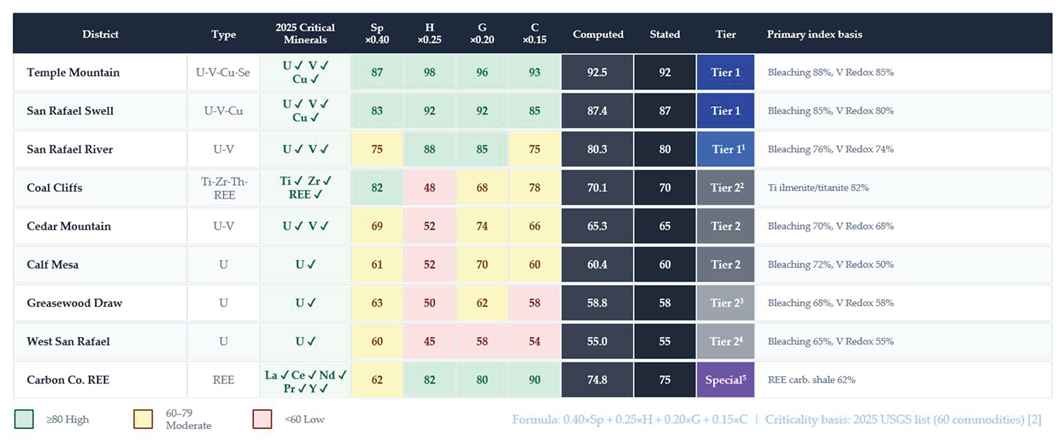Click the Stated value 75 for Carbon Co. REE

(x=664, y=380)
